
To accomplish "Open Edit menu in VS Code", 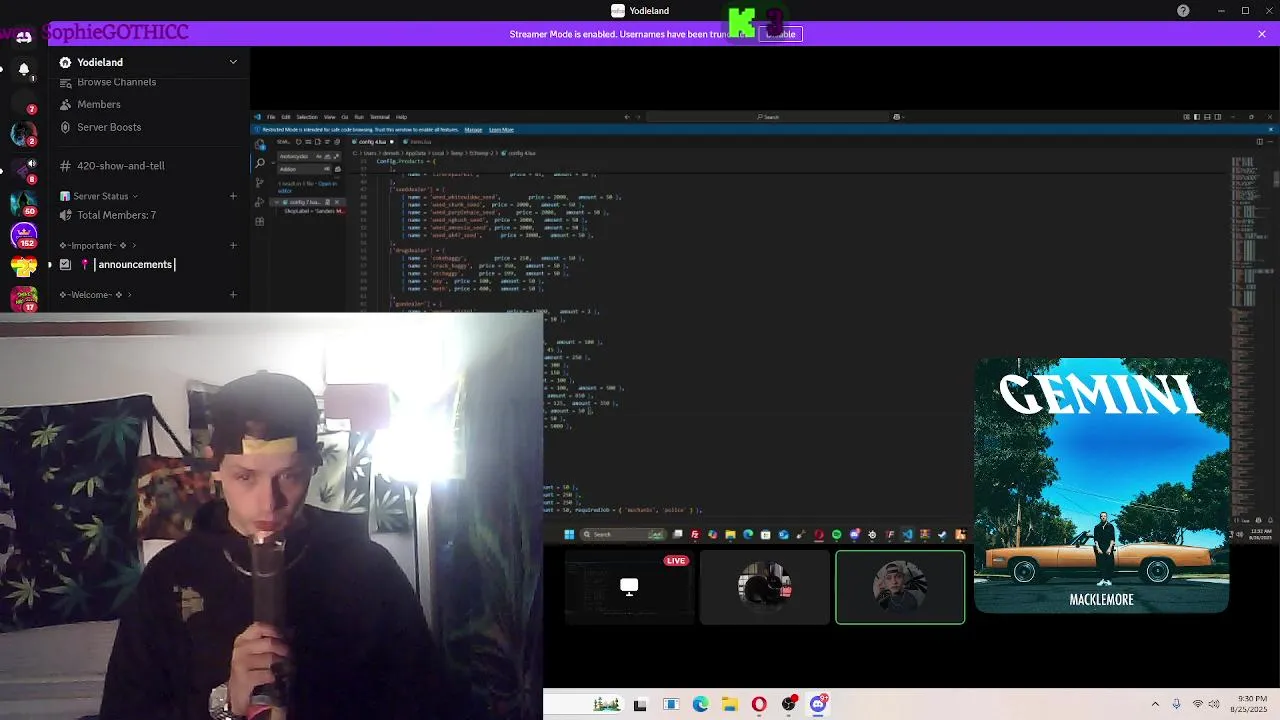I will pyautogui.click(x=285, y=117).
